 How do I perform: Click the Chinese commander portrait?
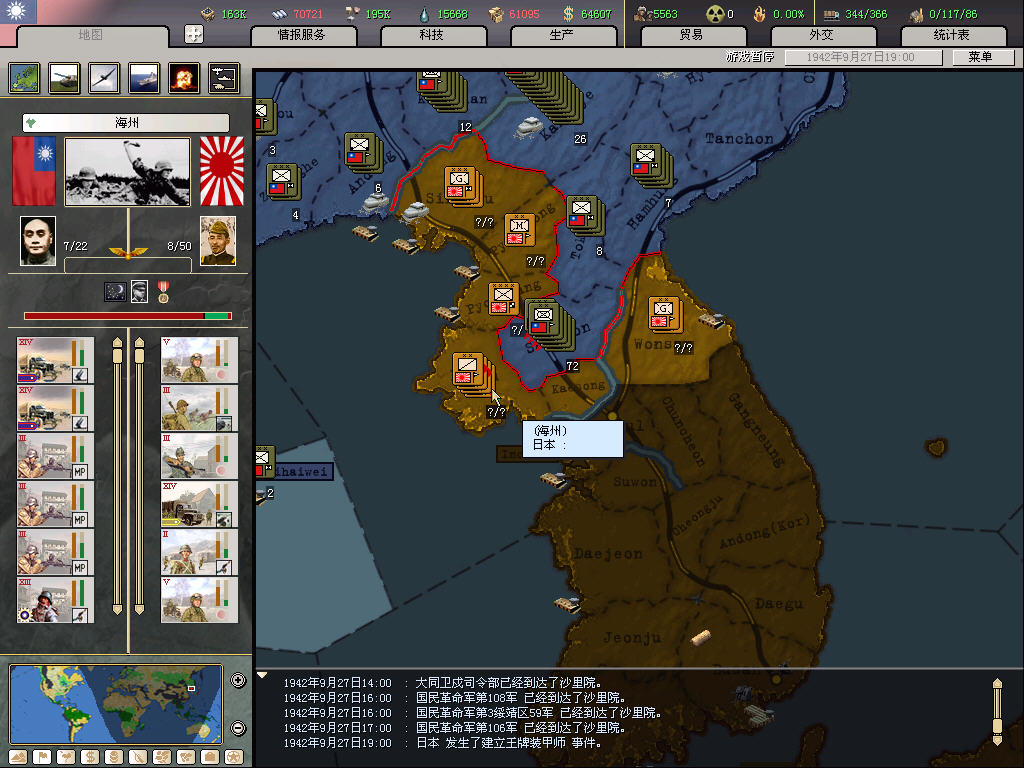click(38, 241)
